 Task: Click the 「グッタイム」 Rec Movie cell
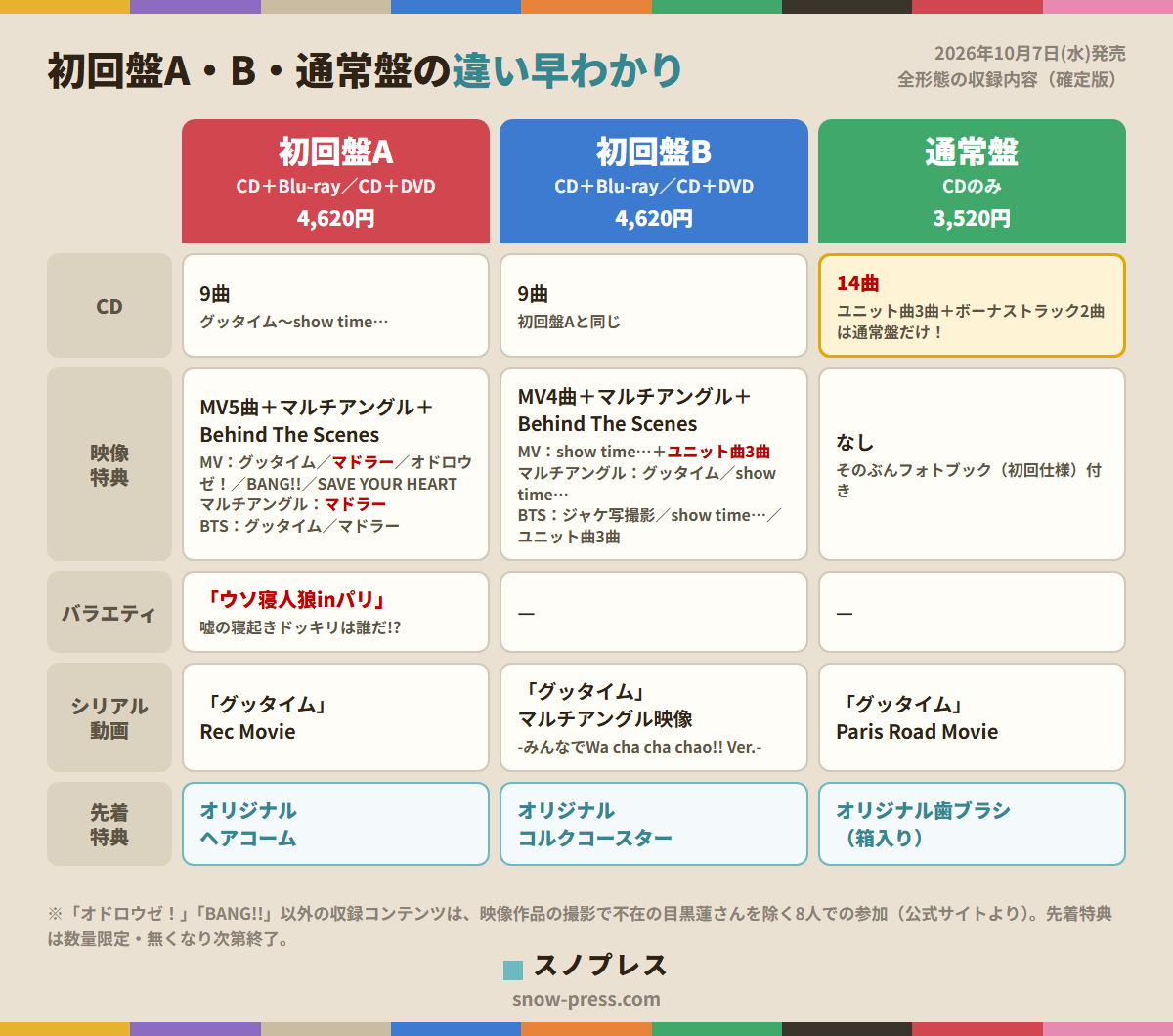(x=335, y=718)
